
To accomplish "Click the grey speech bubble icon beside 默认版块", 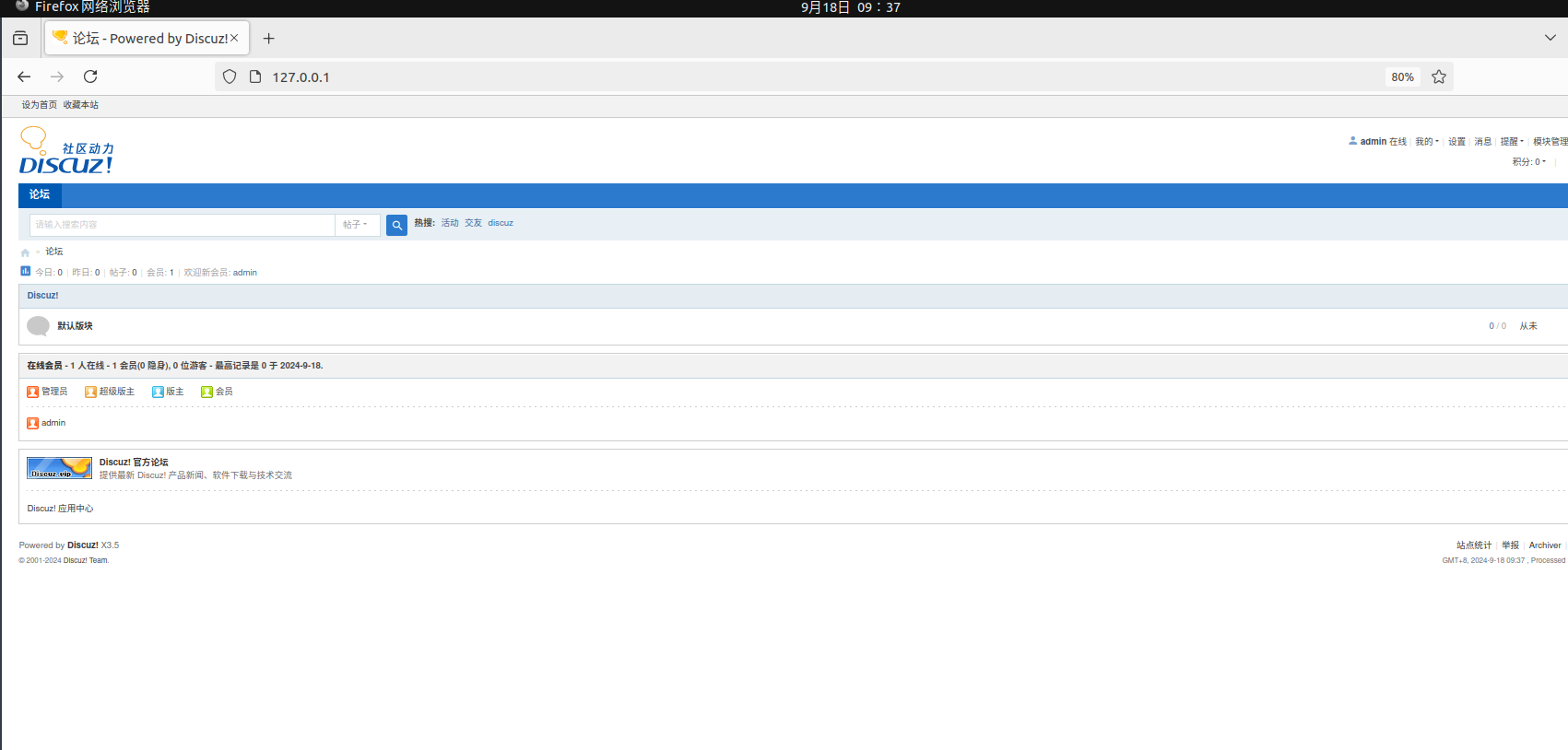I will coord(38,326).
